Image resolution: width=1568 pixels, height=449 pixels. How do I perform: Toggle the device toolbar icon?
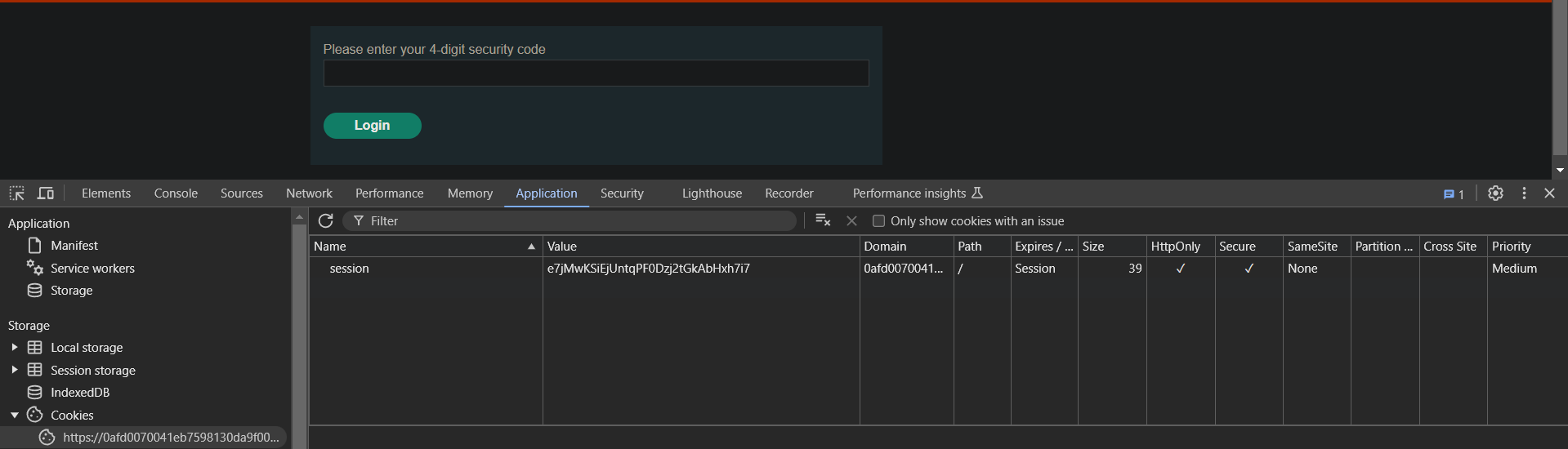[x=46, y=193]
